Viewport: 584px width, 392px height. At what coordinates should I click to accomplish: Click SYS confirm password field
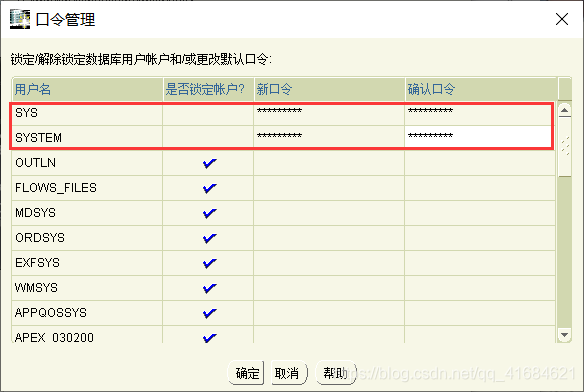point(480,113)
